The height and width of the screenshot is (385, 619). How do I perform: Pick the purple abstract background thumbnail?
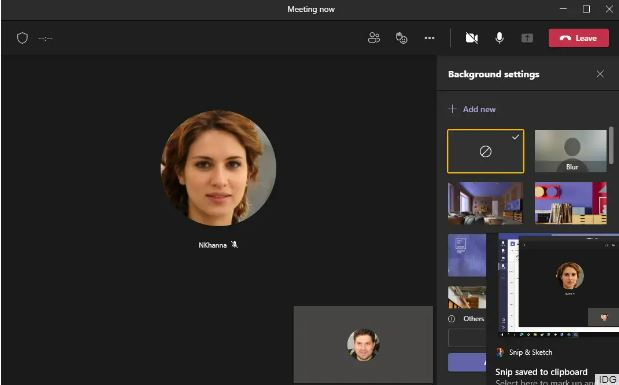click(467, 255)
